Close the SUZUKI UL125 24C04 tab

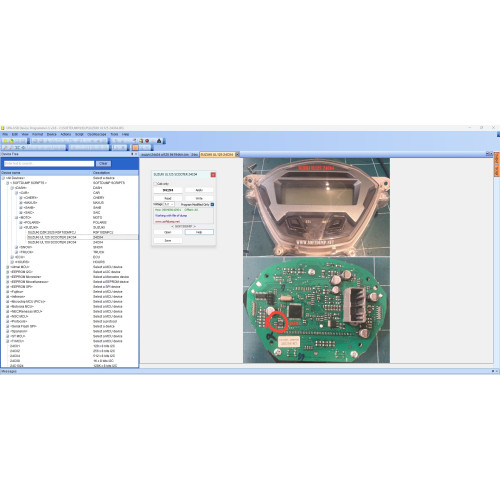237,154
